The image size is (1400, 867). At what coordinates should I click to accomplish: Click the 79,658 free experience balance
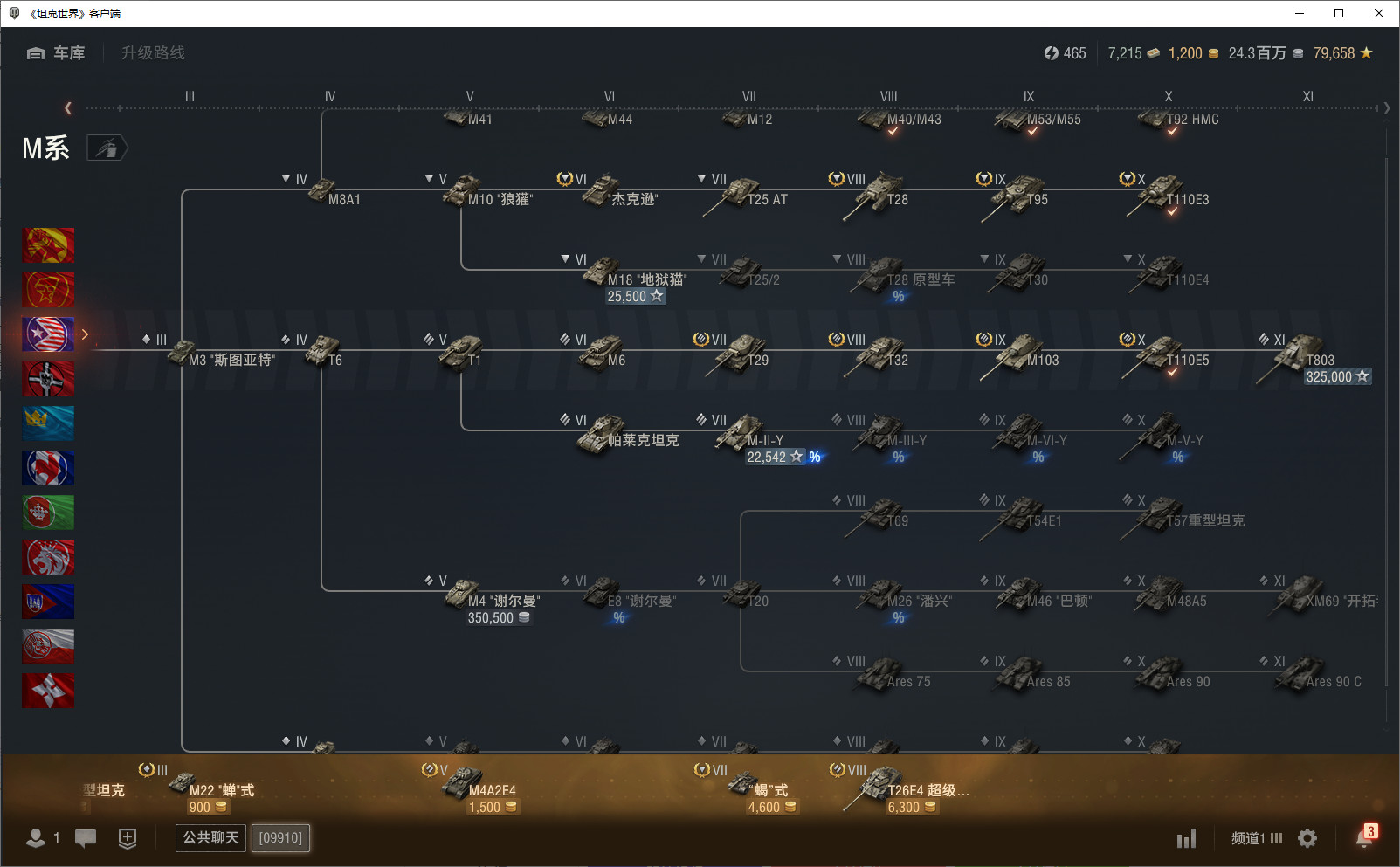[1342, 53]
